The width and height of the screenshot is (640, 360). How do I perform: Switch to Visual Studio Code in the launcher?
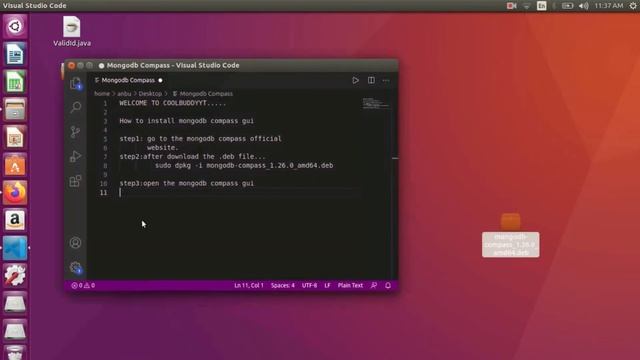(x=15, y=248)
